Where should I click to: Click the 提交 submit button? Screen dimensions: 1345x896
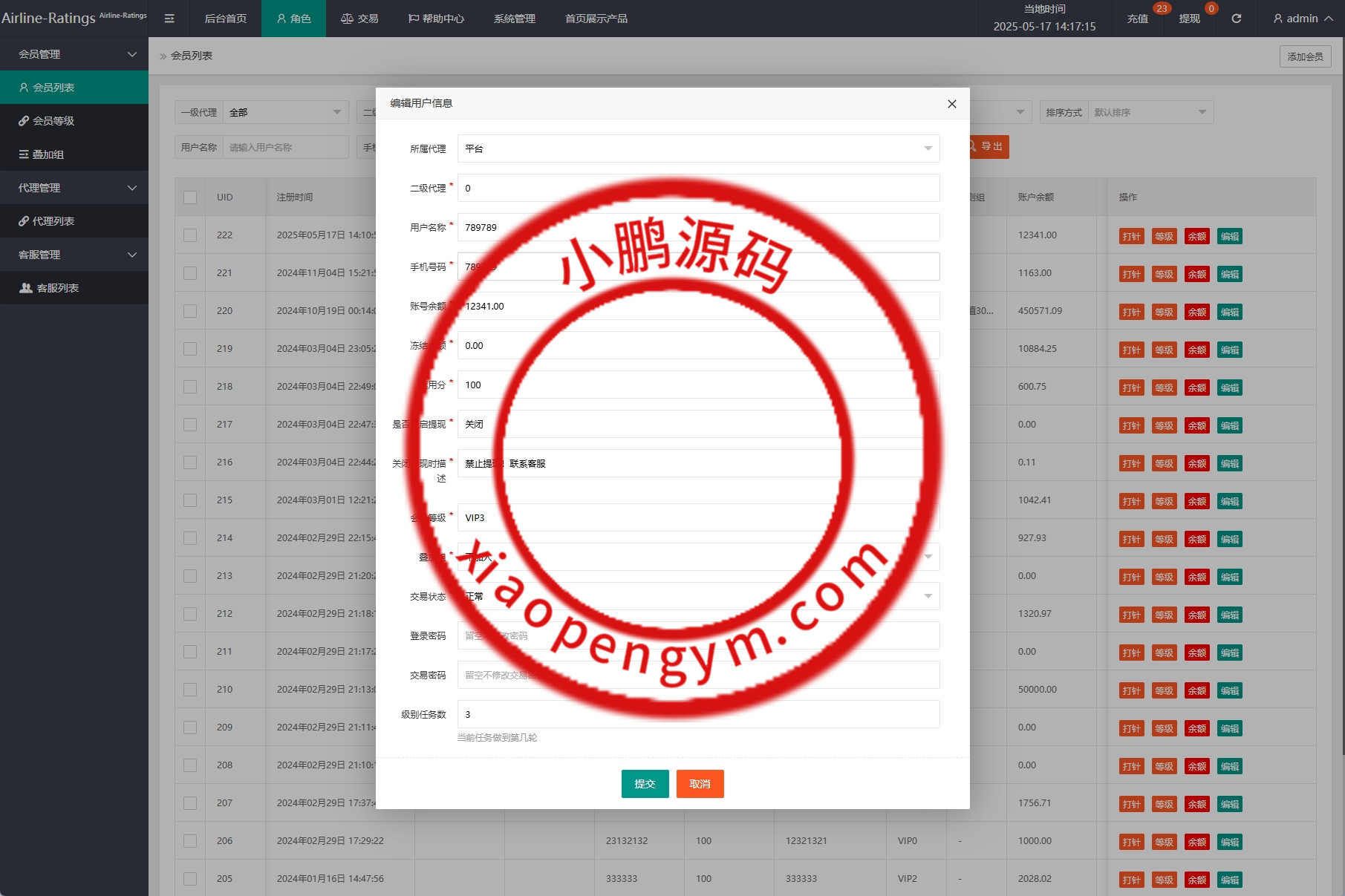(645, 784)
